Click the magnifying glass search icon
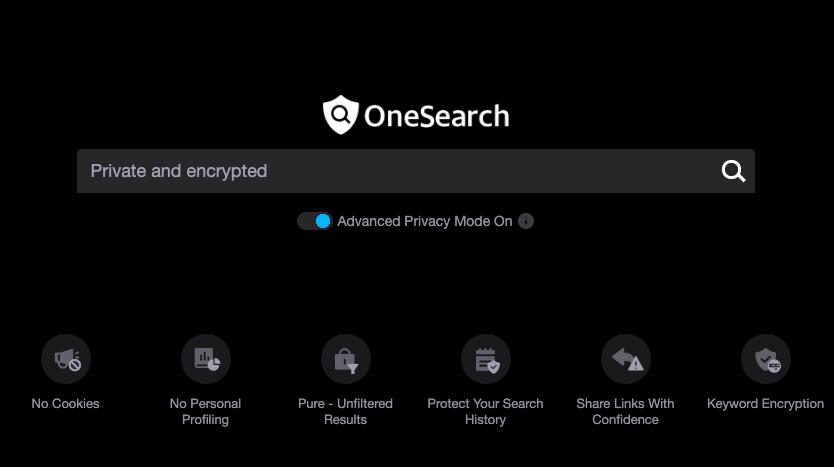Image resolution: width=834 pixels, height=467 pixels. click(733, 171)
